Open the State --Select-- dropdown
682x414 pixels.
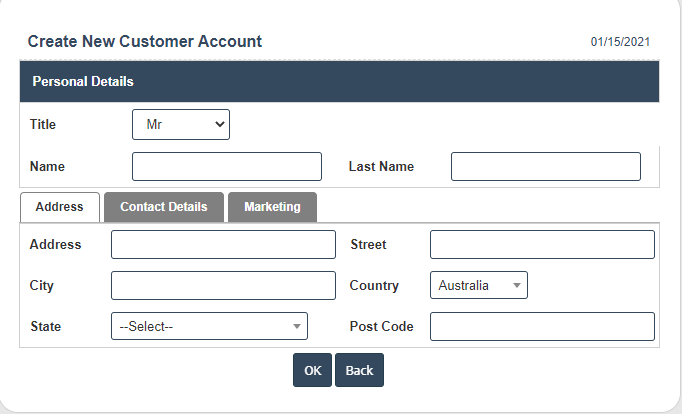coord(209,326)
